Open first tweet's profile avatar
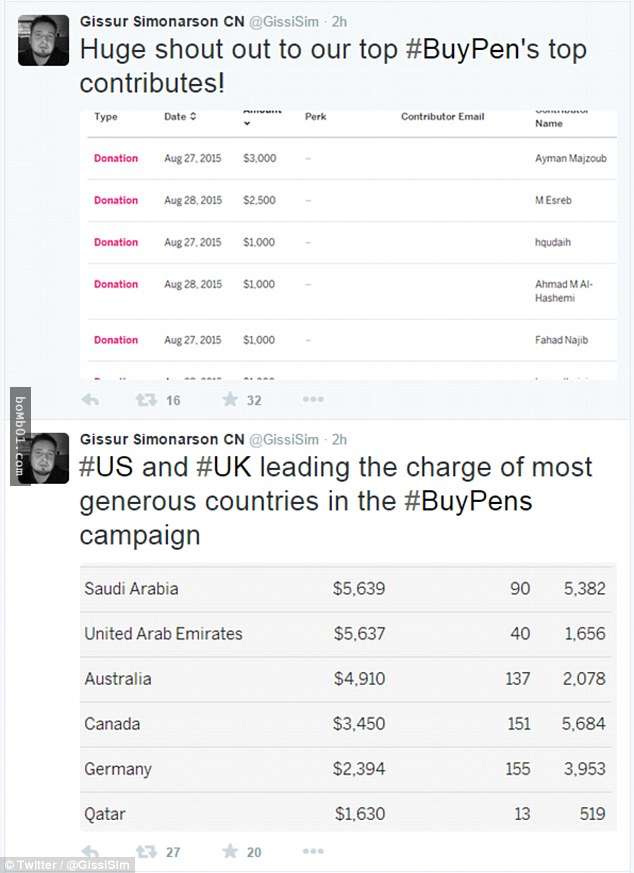This screenshot has height=873, width=634. (43, 41)
